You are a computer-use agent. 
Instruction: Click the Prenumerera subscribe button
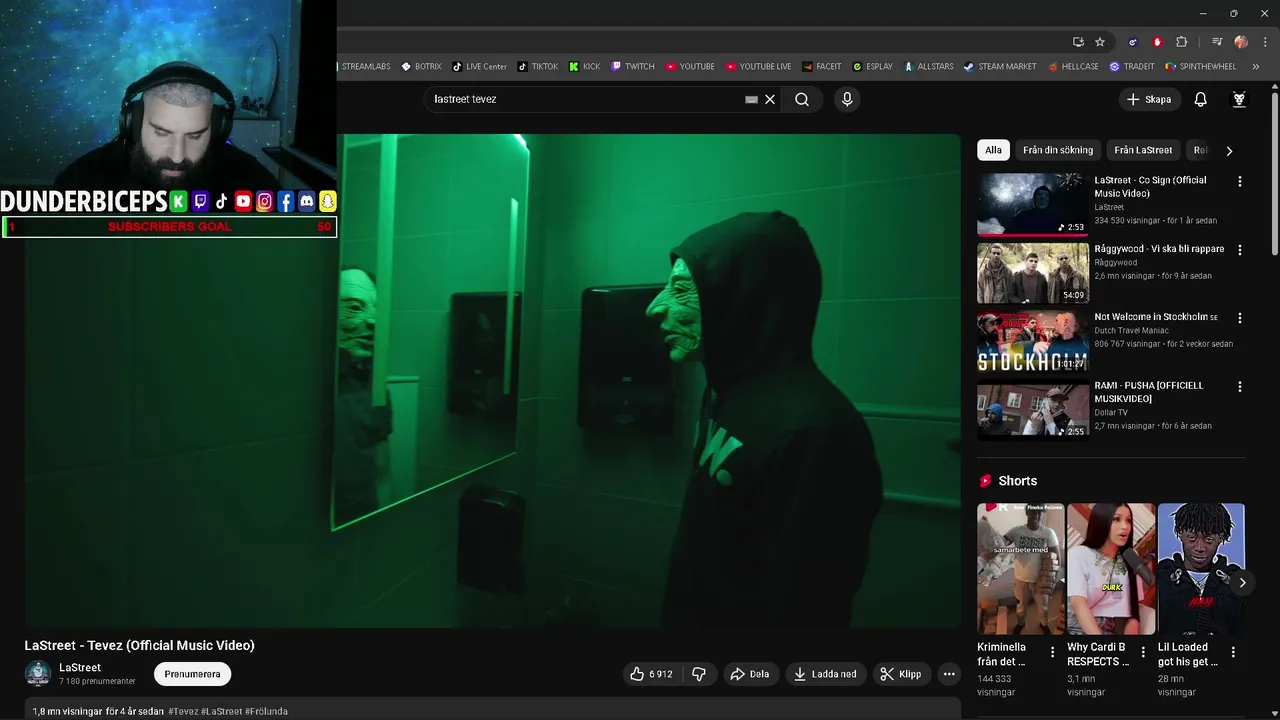[192, 674]
